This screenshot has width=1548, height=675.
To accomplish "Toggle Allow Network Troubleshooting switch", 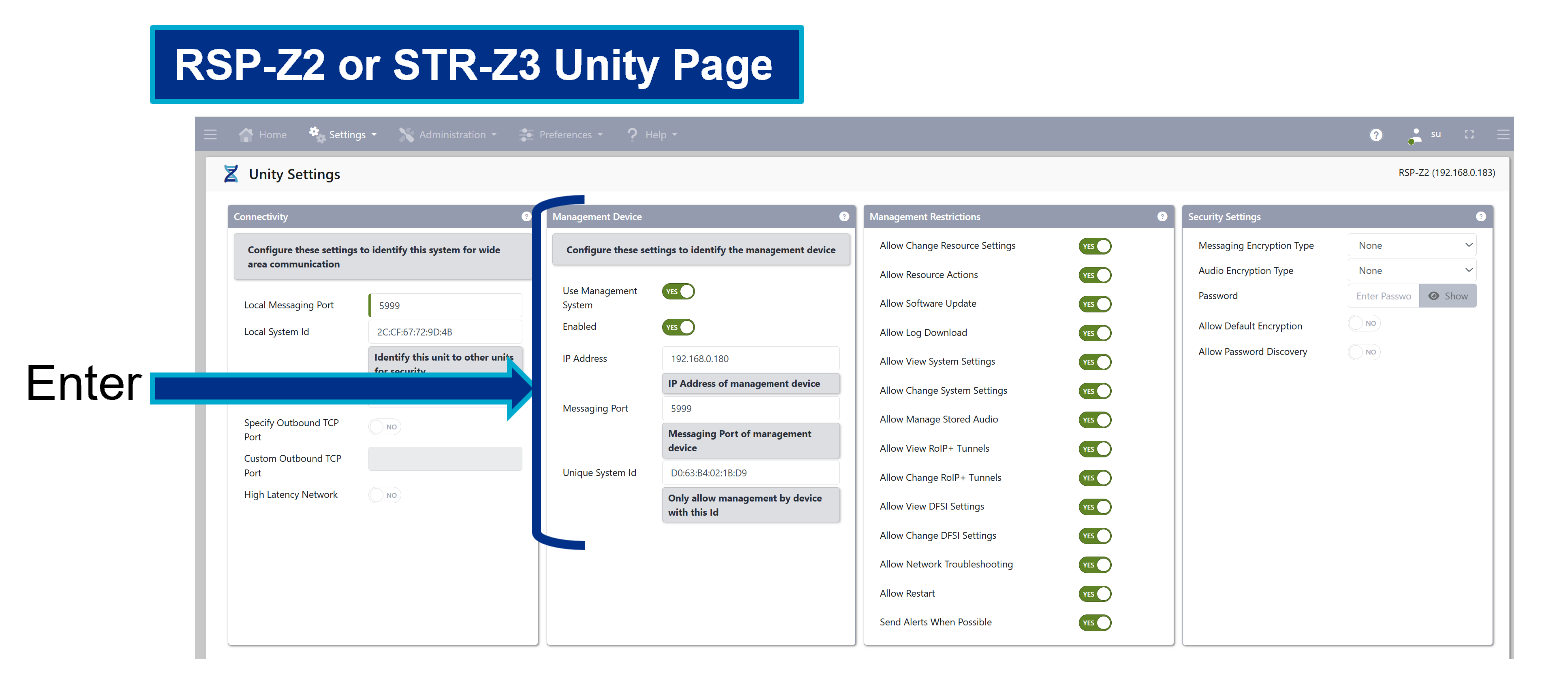I will (x=1095, y=565).
